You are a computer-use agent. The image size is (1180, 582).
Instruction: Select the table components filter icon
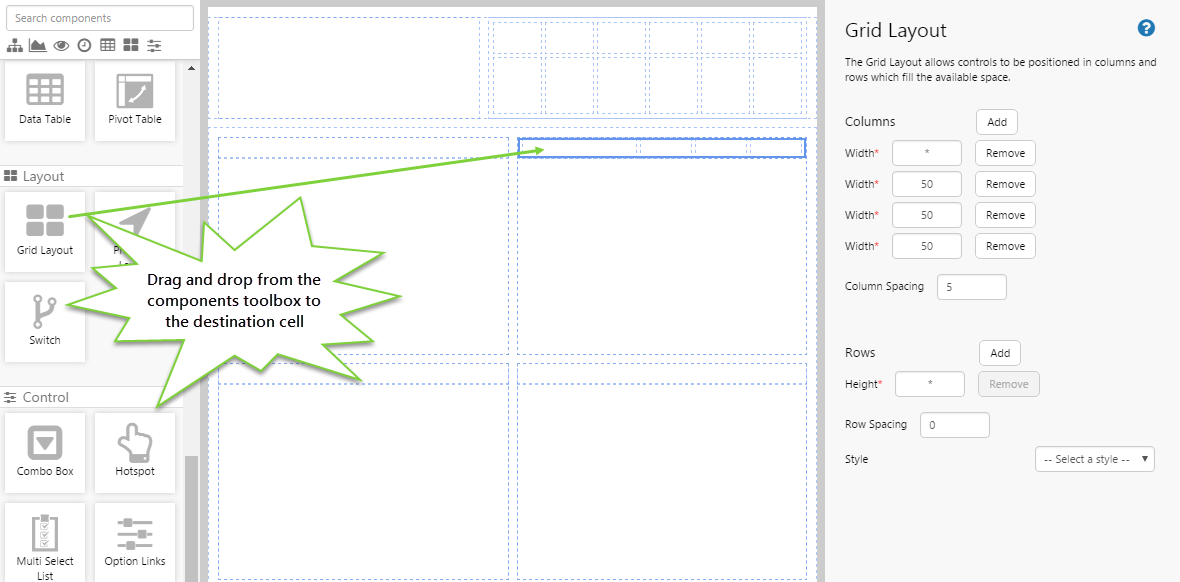[107, 45]
